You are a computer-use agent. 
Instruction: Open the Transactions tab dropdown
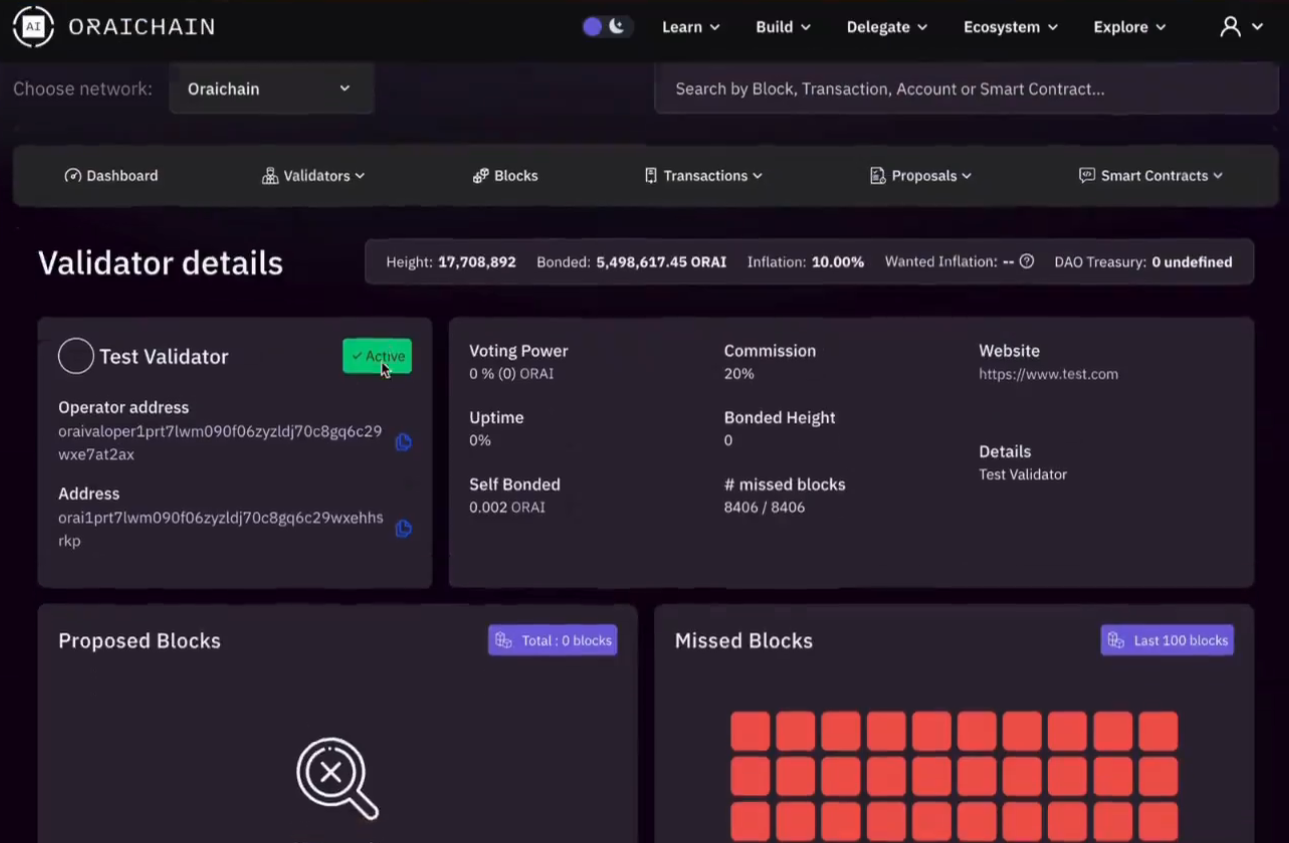point(704,175)
